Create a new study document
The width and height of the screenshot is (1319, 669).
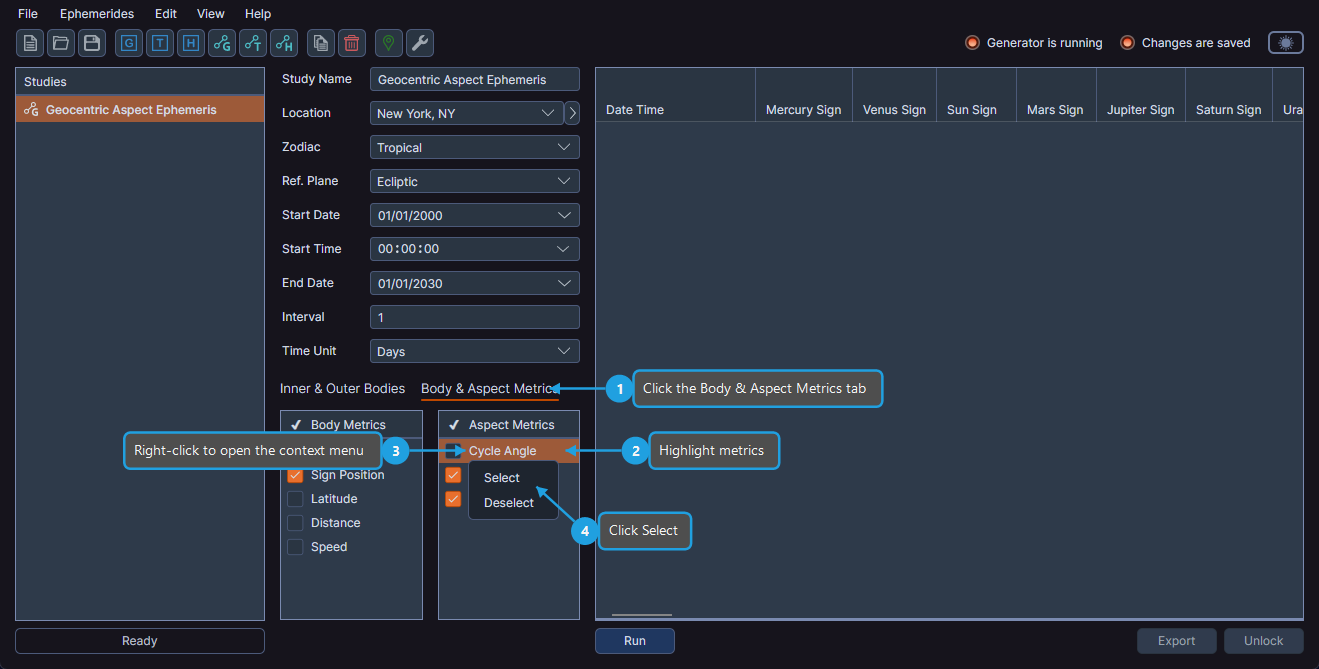(29, 43)
